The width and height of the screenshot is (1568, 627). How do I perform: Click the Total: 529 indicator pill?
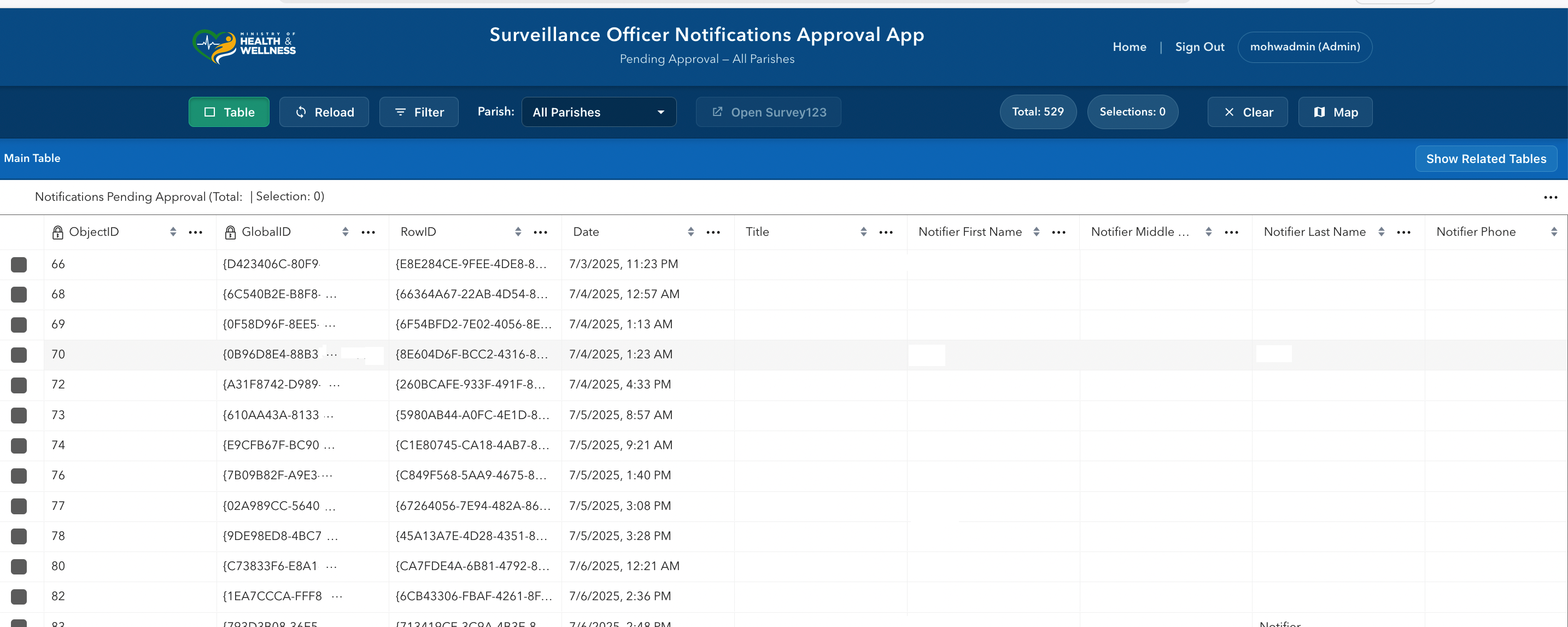pos(1038,112)
